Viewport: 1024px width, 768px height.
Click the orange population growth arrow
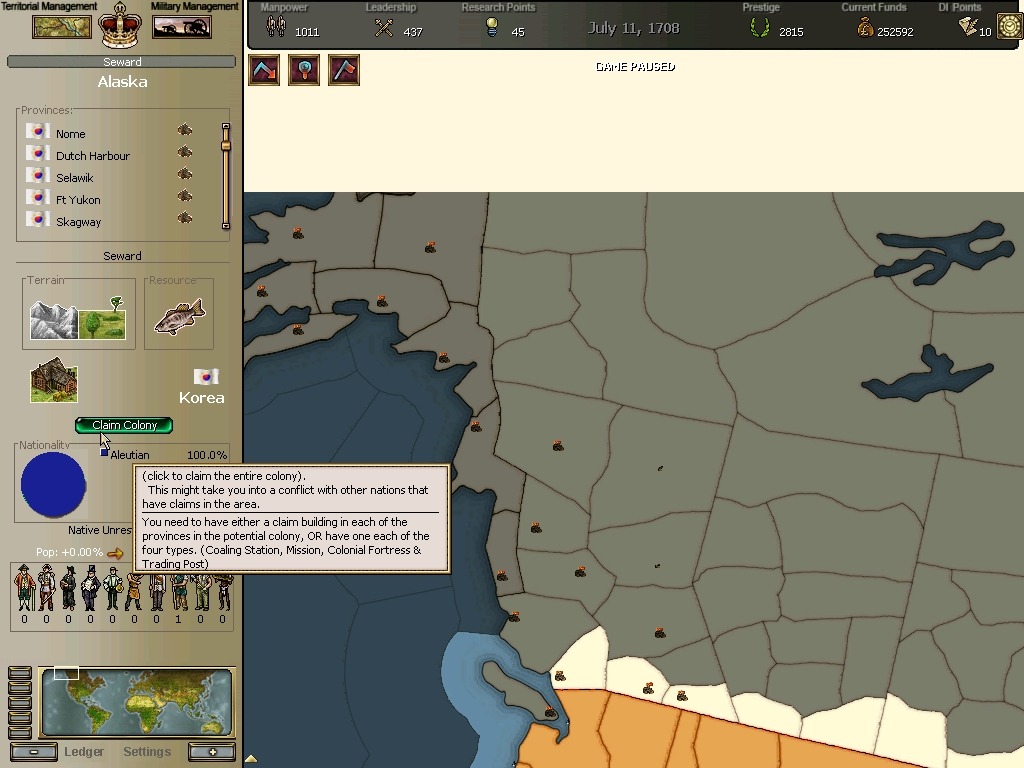tap(116, 554)
